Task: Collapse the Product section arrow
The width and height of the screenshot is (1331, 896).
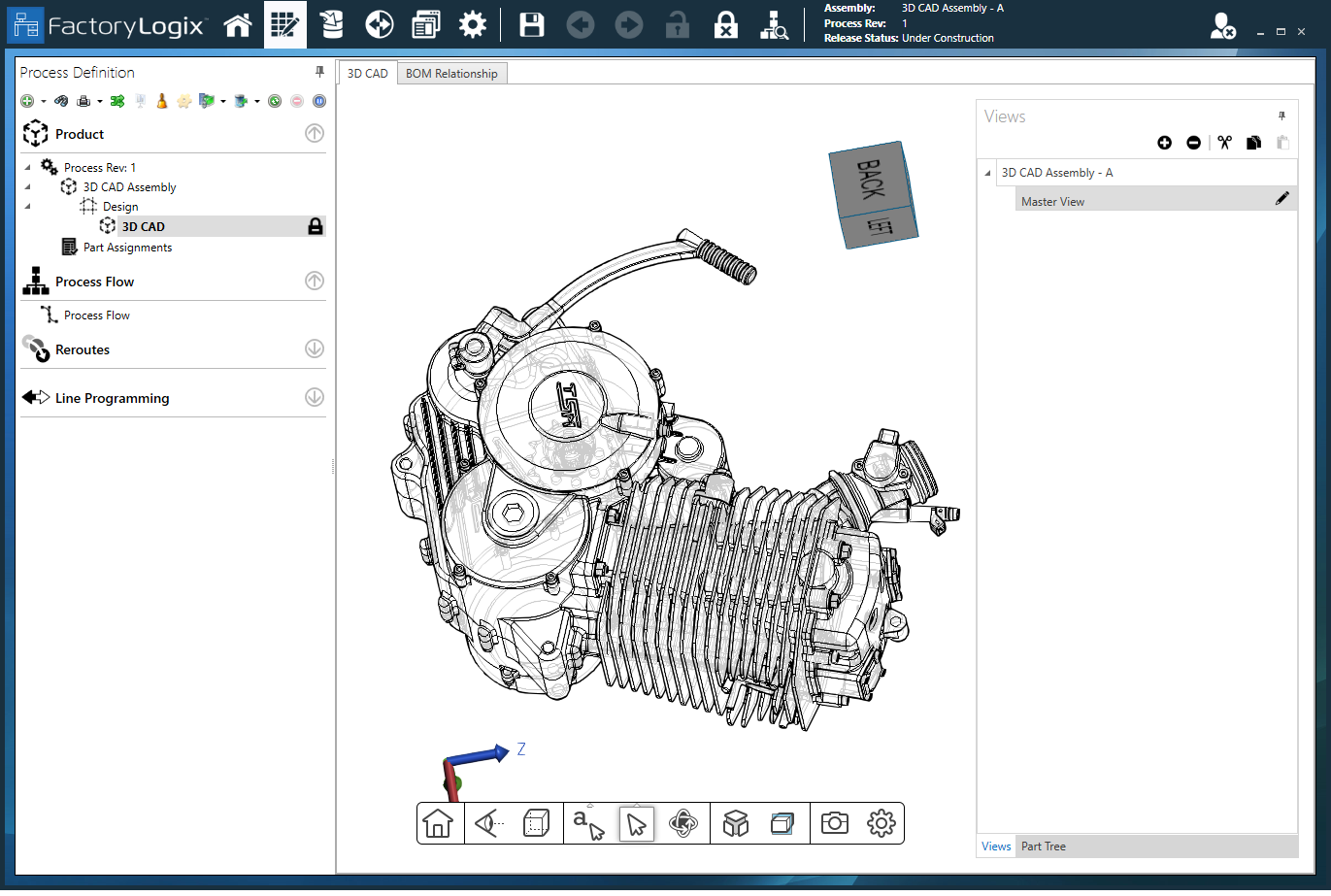Action: click(x=315, y=134)
